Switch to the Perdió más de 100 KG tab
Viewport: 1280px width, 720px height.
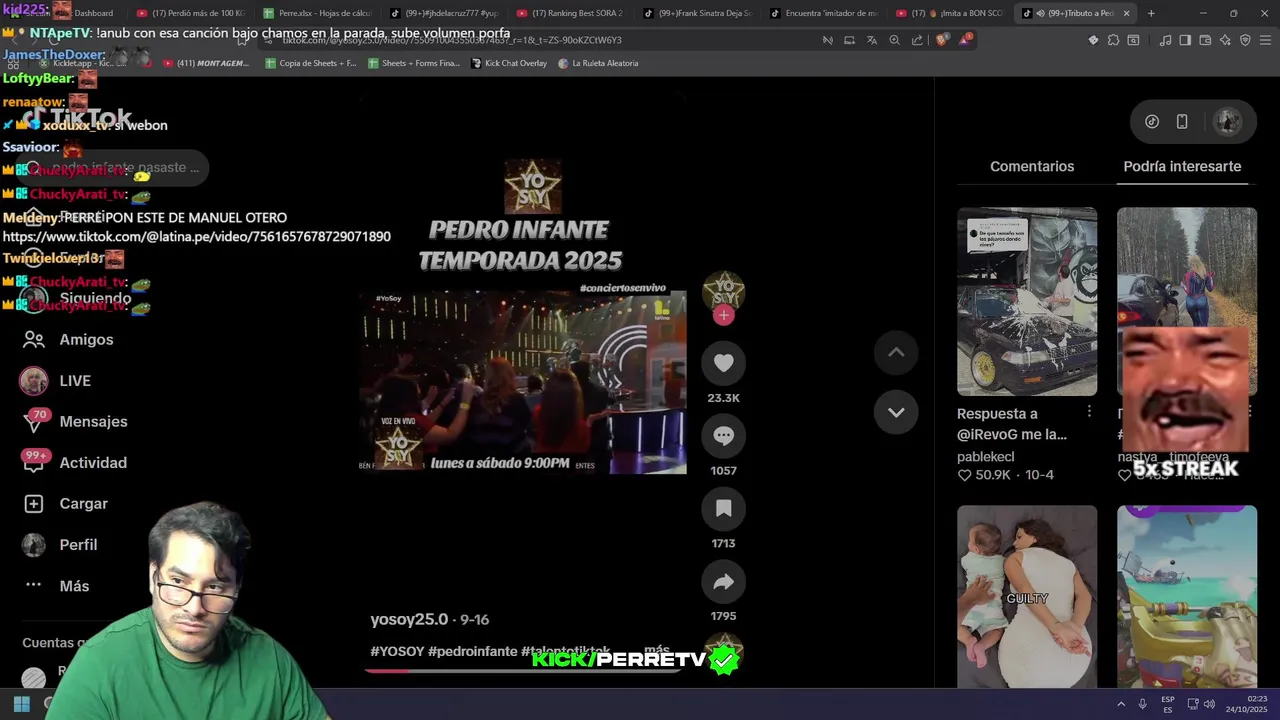[190, 13]
